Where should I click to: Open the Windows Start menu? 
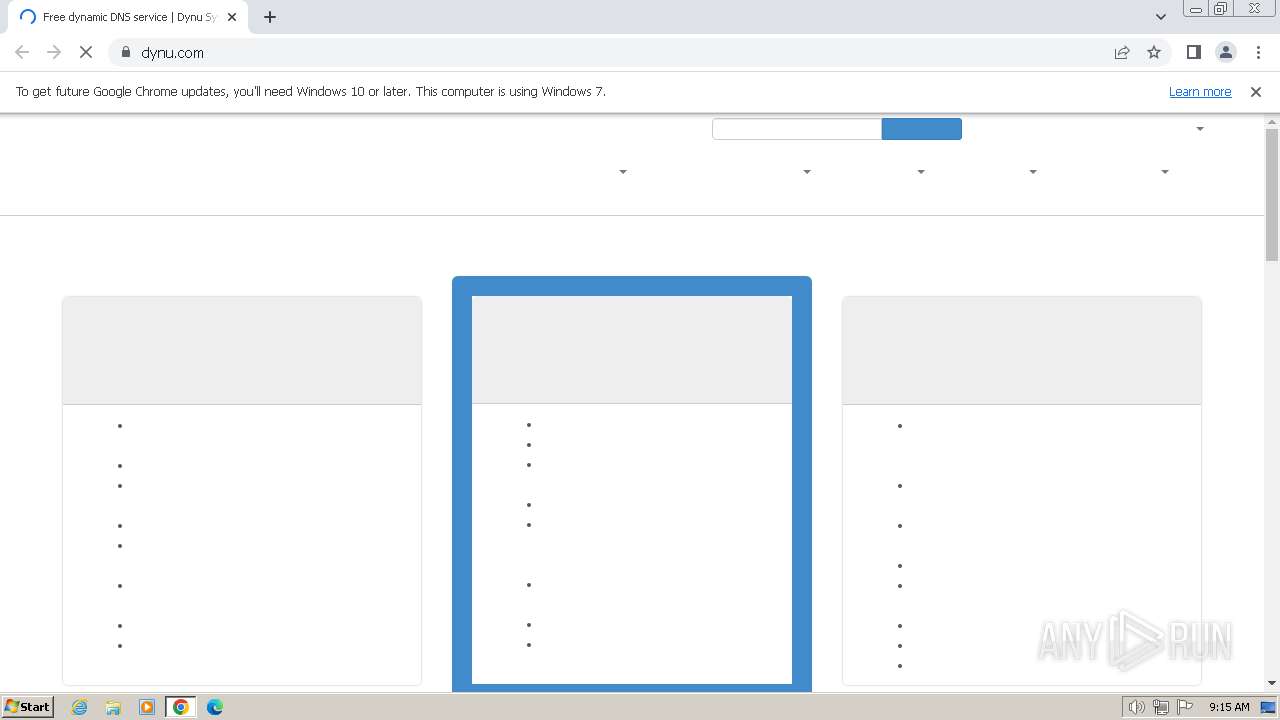click(28, 706)
